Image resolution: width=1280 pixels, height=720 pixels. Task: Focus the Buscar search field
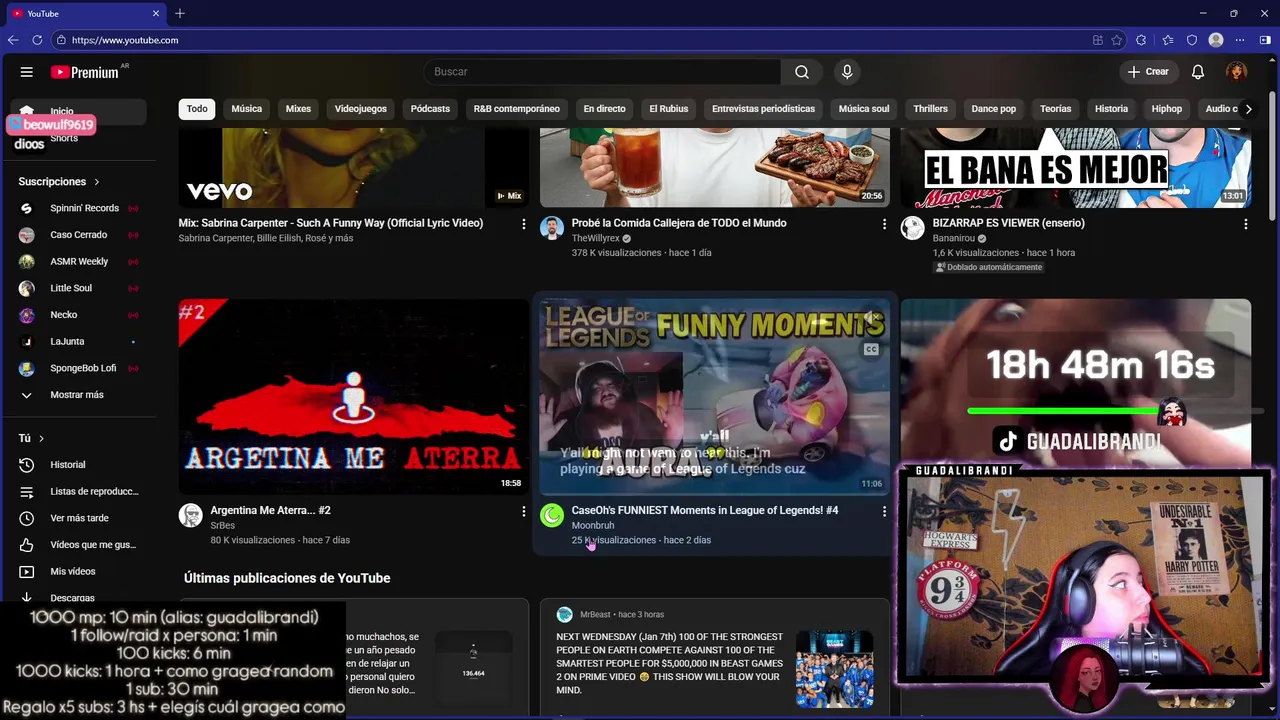click(603, 72)
